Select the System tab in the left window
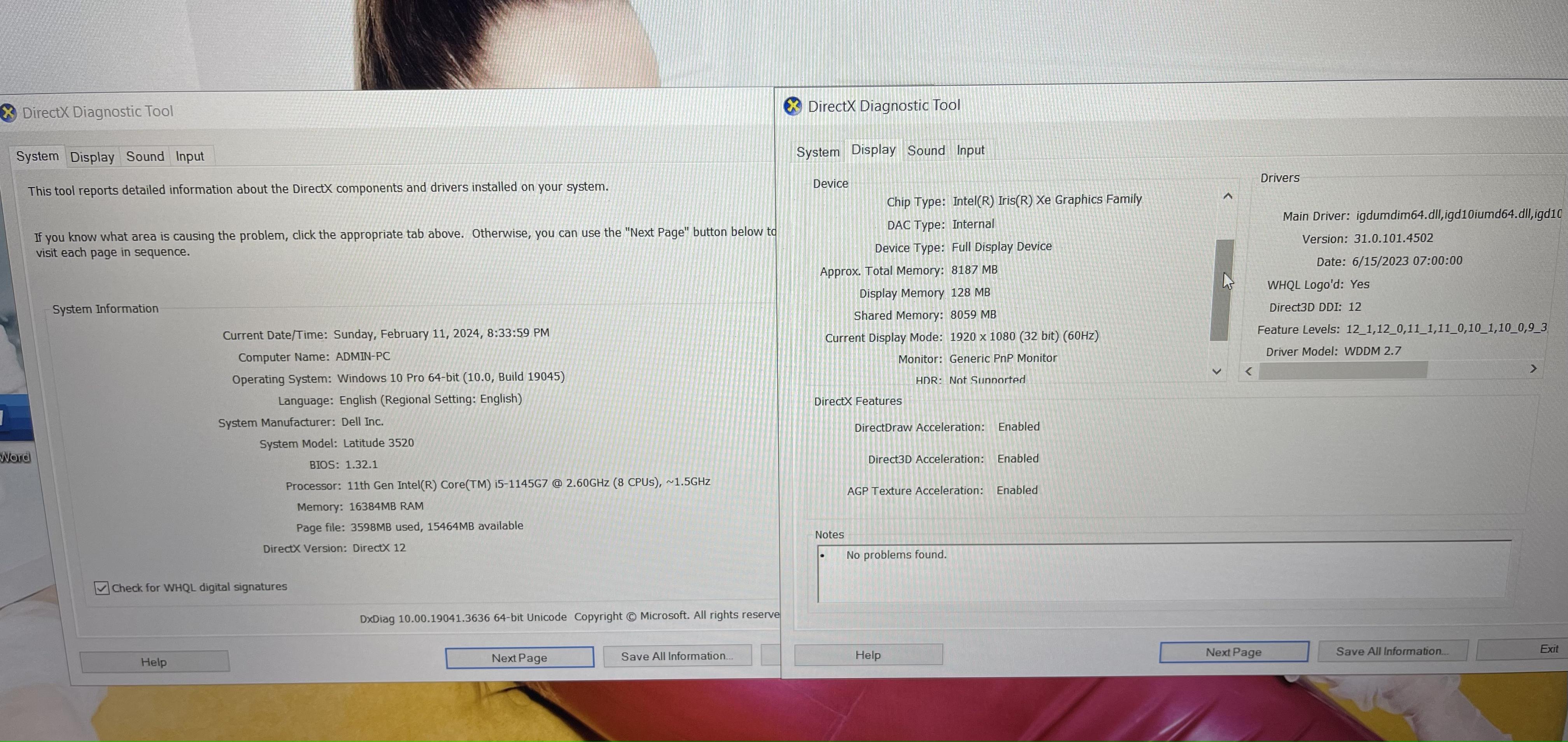Screen dimensions: 1568x742 (37, 156)
